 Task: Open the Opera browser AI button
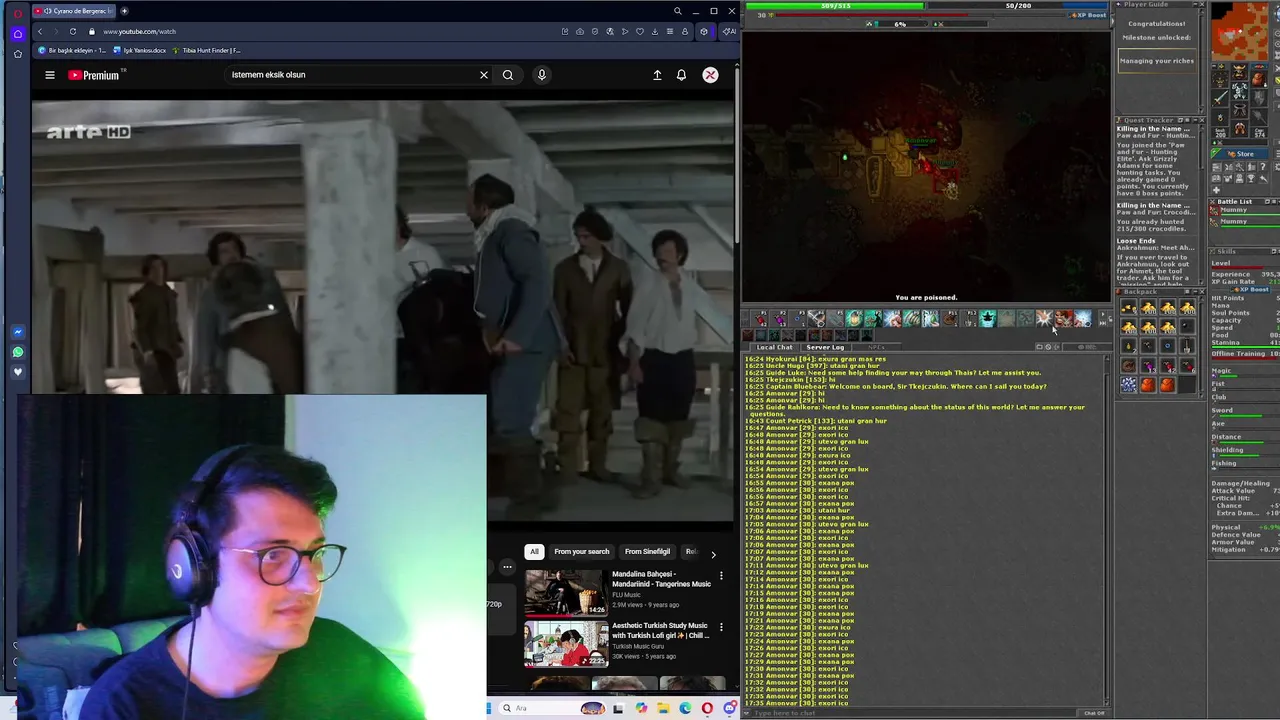(x=729, y=31)
